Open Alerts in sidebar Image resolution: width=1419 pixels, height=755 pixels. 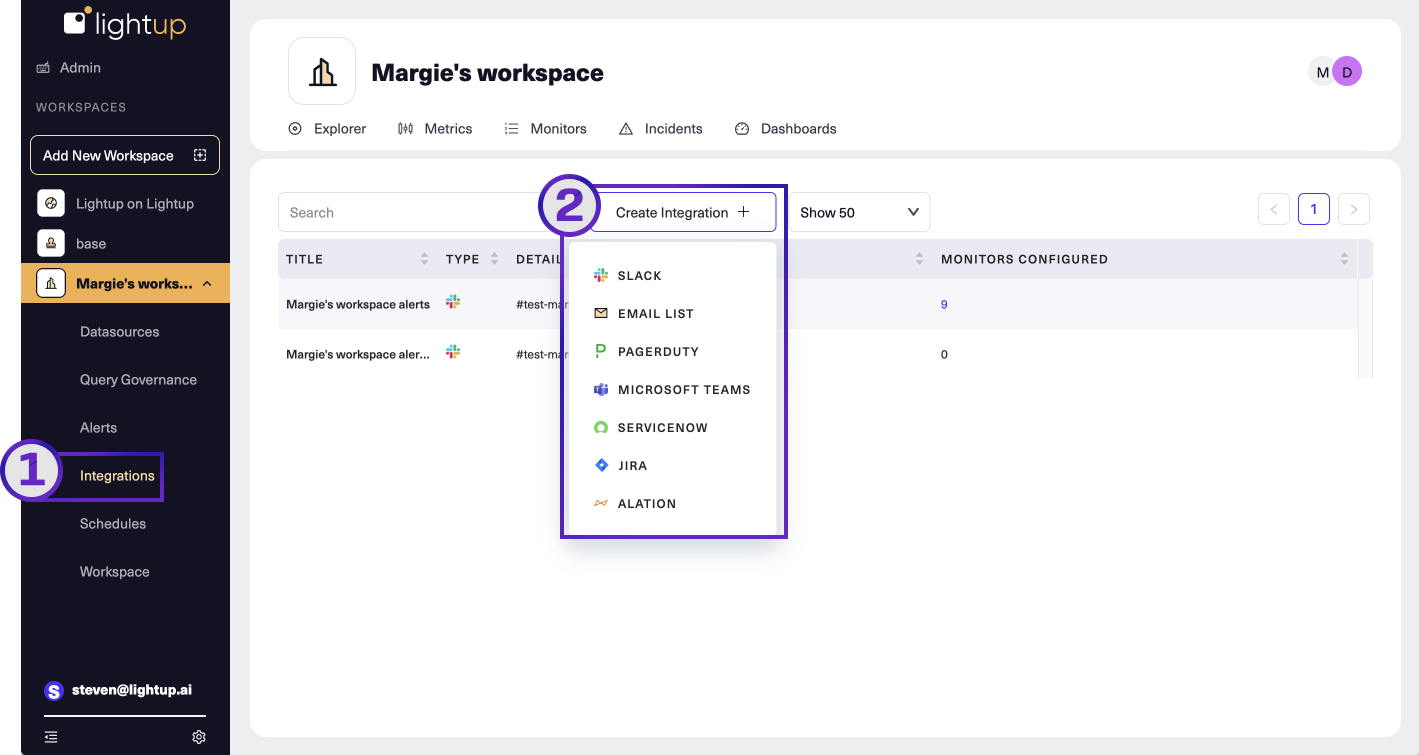[x=98, y=427]
